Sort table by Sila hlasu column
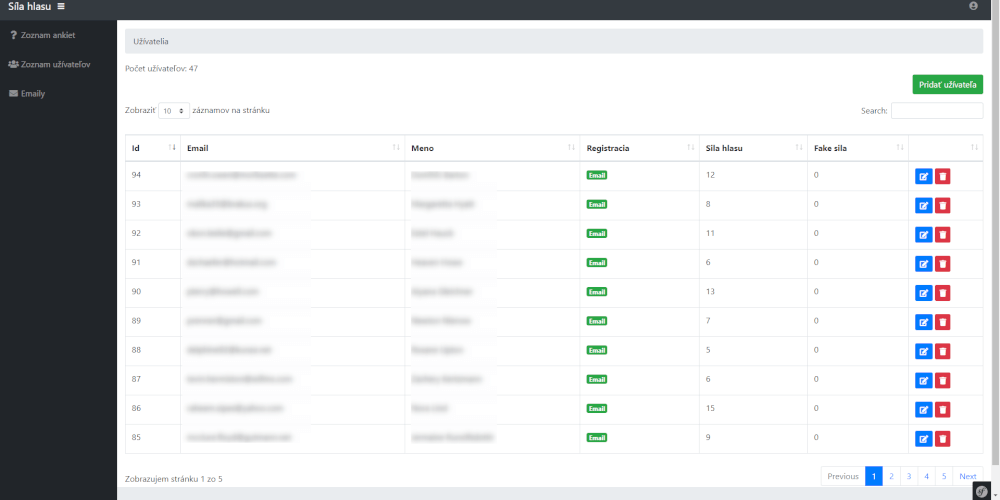 (753, 148)
